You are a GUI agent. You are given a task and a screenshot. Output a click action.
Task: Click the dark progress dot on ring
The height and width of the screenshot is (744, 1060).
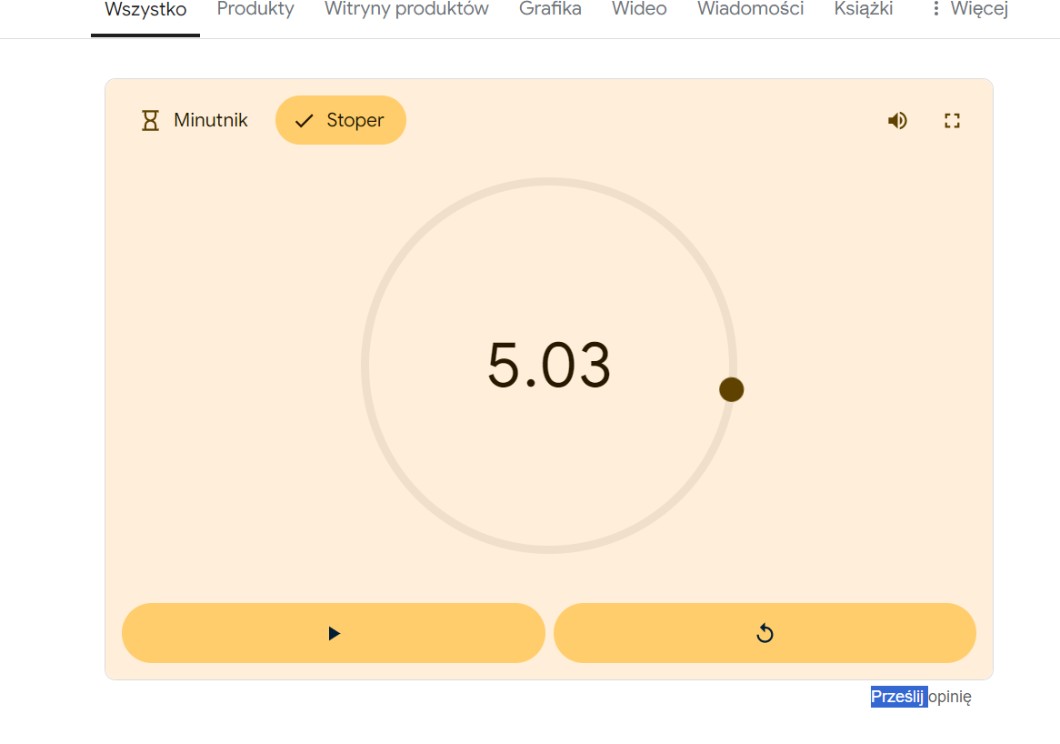click(x=731, y=390)
